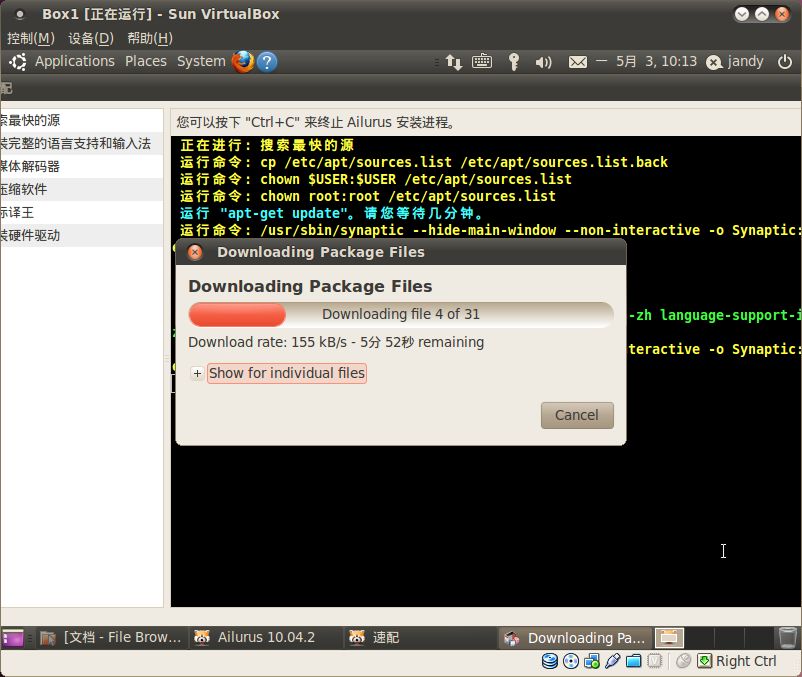This screenshot has height=677, width=802.
Task: Click the workspace switcher active workspace
Action: tap(669, 638)
